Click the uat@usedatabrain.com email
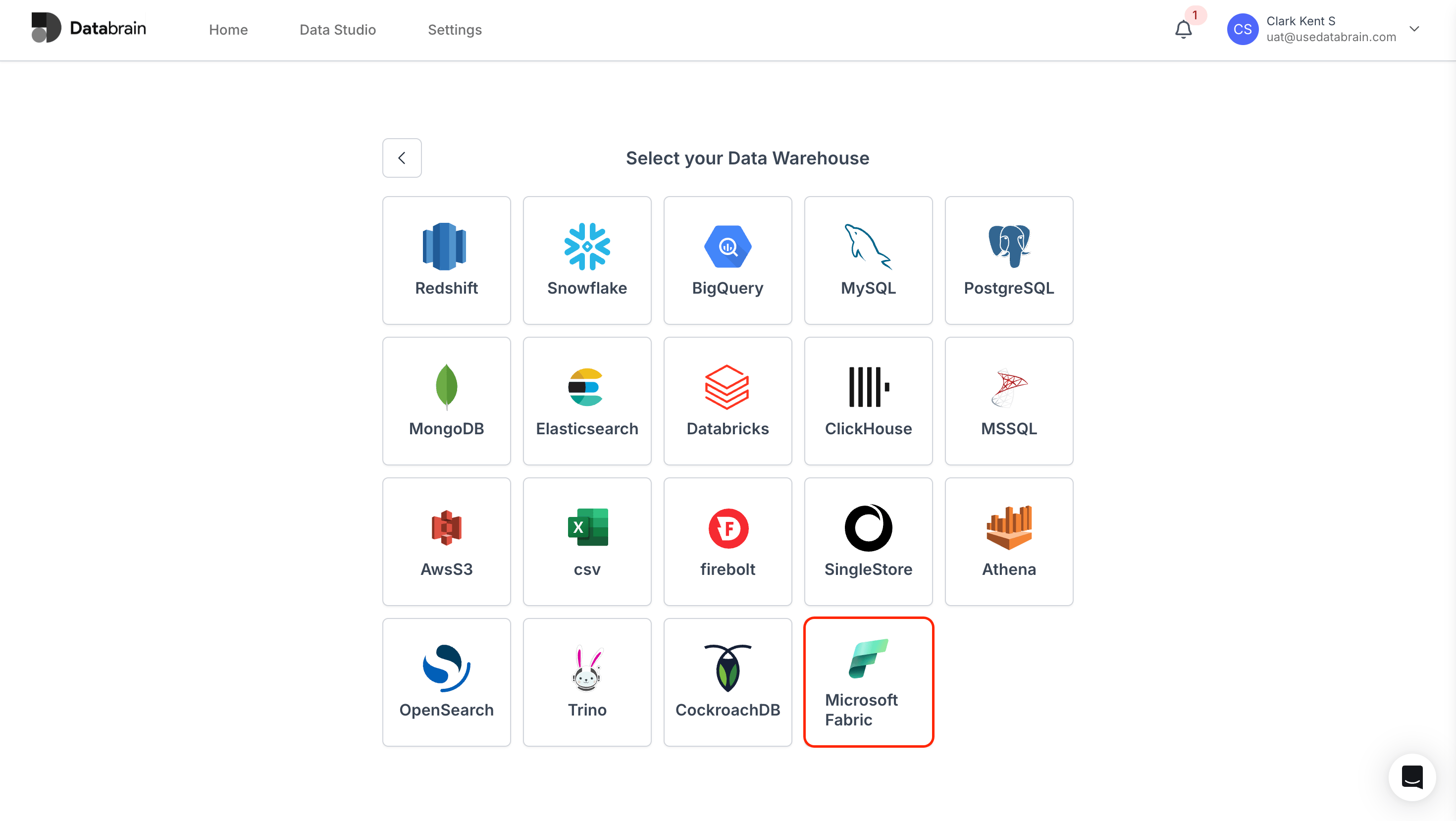The height and width of the screenshot is (821, 1456). [1331, 37]
